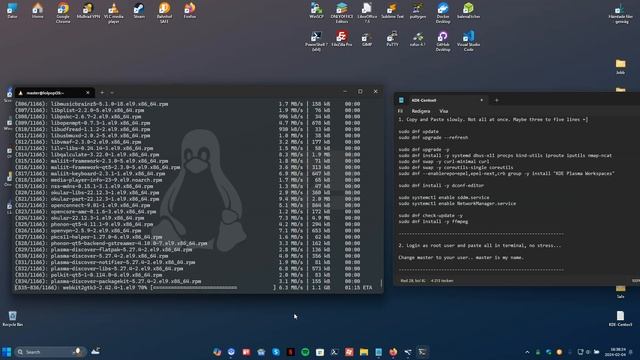Open the Redigera menu in Notepad
Image resolution: width=640 pixels, height=360 pixels.
click(421, 111)
